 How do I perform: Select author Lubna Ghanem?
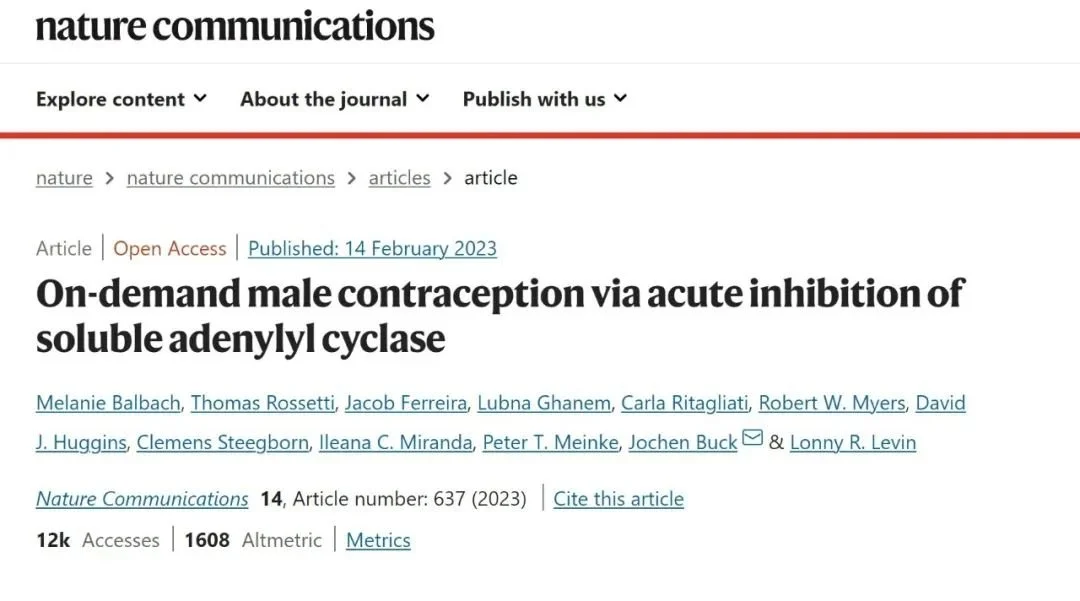point(544,403)
